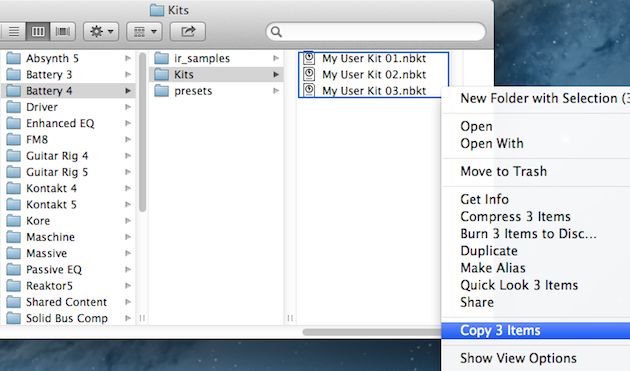The width and height of the screenshot is (630, 371).
Task: Click the Kore folder icon
Action: pyautogui.click(x=14, y=221)
